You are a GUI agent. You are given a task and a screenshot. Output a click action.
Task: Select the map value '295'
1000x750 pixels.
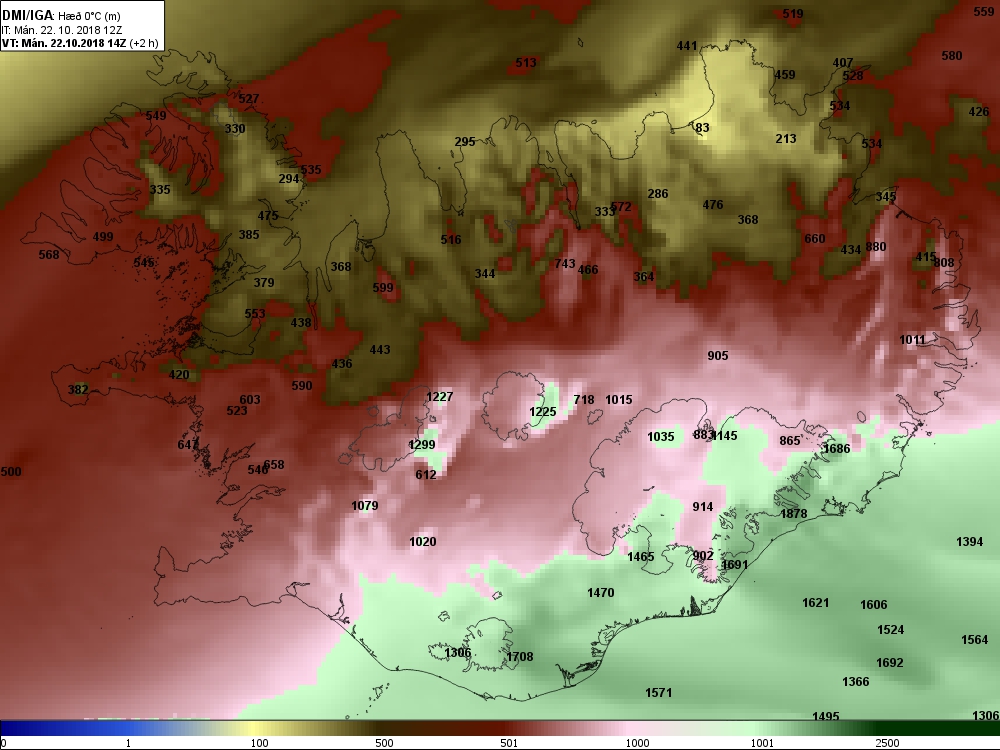coord(465,142)
